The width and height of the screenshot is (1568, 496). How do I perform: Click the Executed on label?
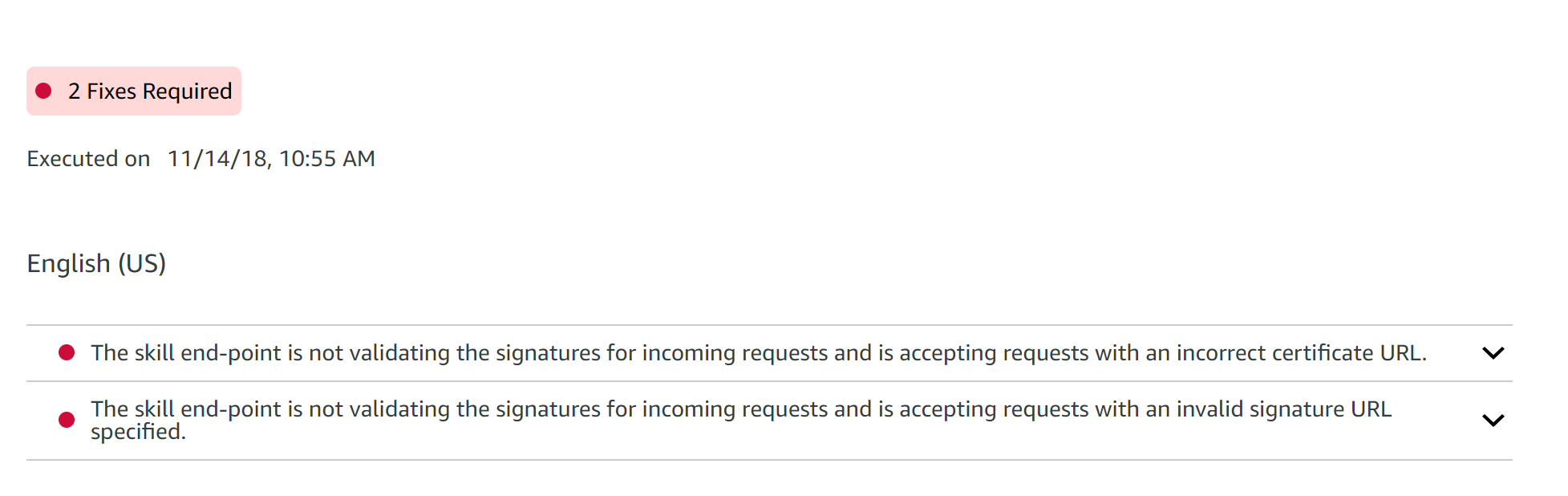88,158
